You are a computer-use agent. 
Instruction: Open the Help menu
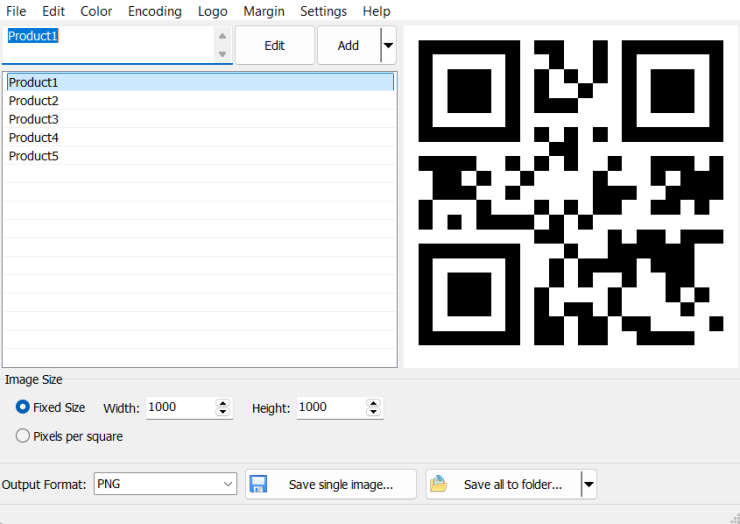376,11
